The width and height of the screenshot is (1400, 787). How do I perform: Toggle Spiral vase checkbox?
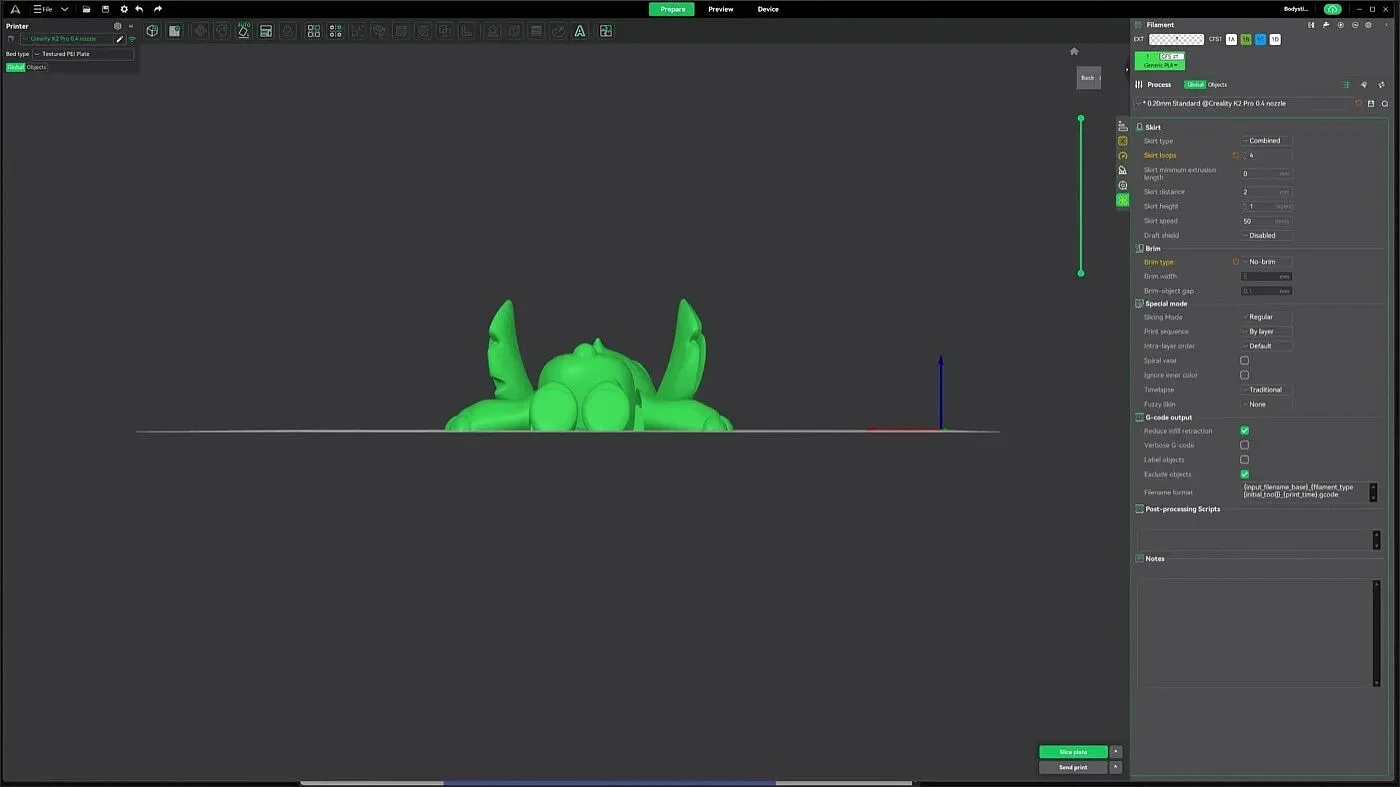1244,360
